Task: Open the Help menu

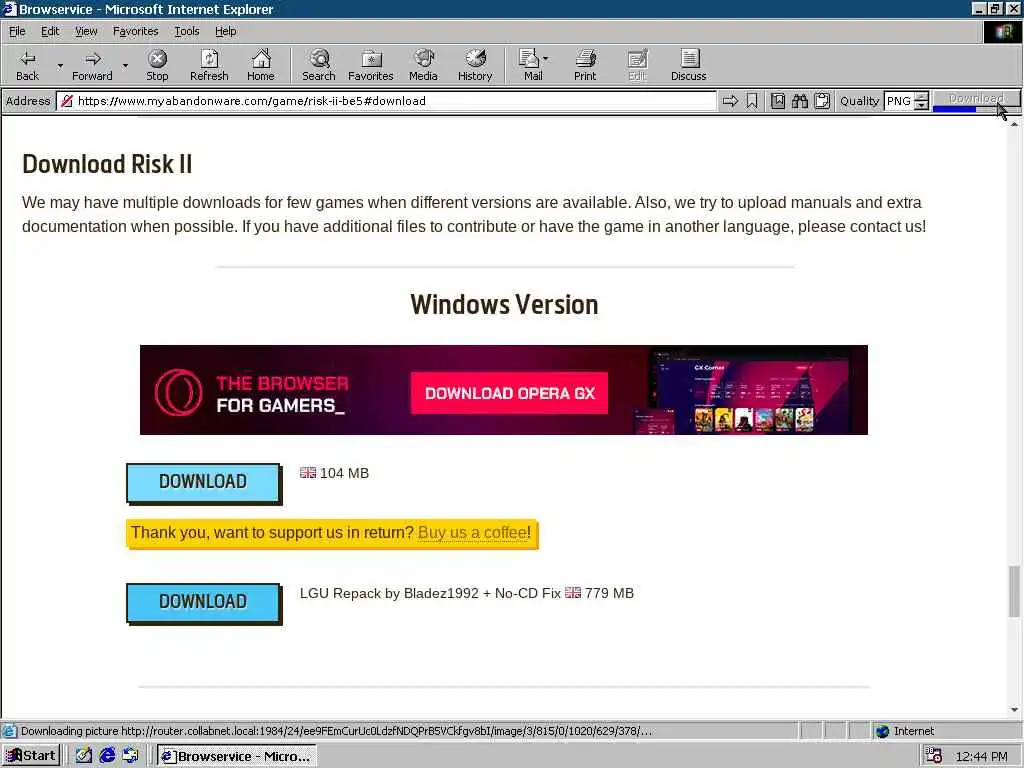Action: point(225,31)
